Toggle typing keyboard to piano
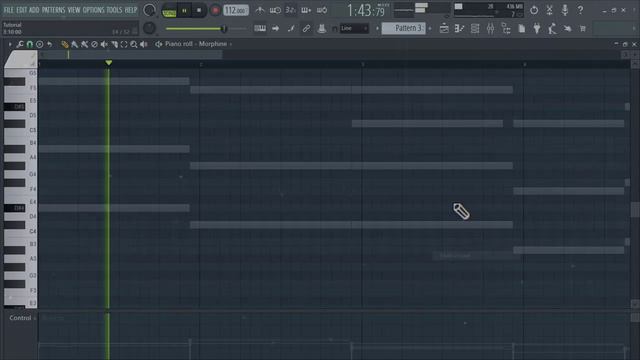Screen dimensions: 640x360 coord(260,28)
